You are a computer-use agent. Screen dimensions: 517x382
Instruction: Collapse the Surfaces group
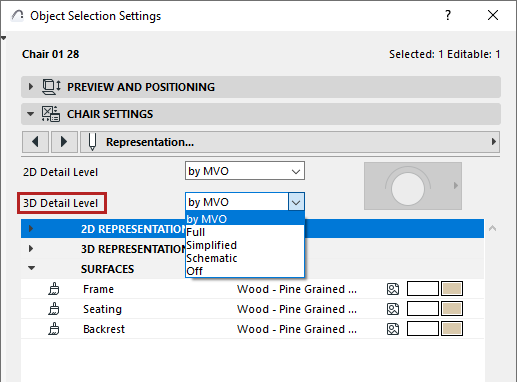[x=31, y=268]
